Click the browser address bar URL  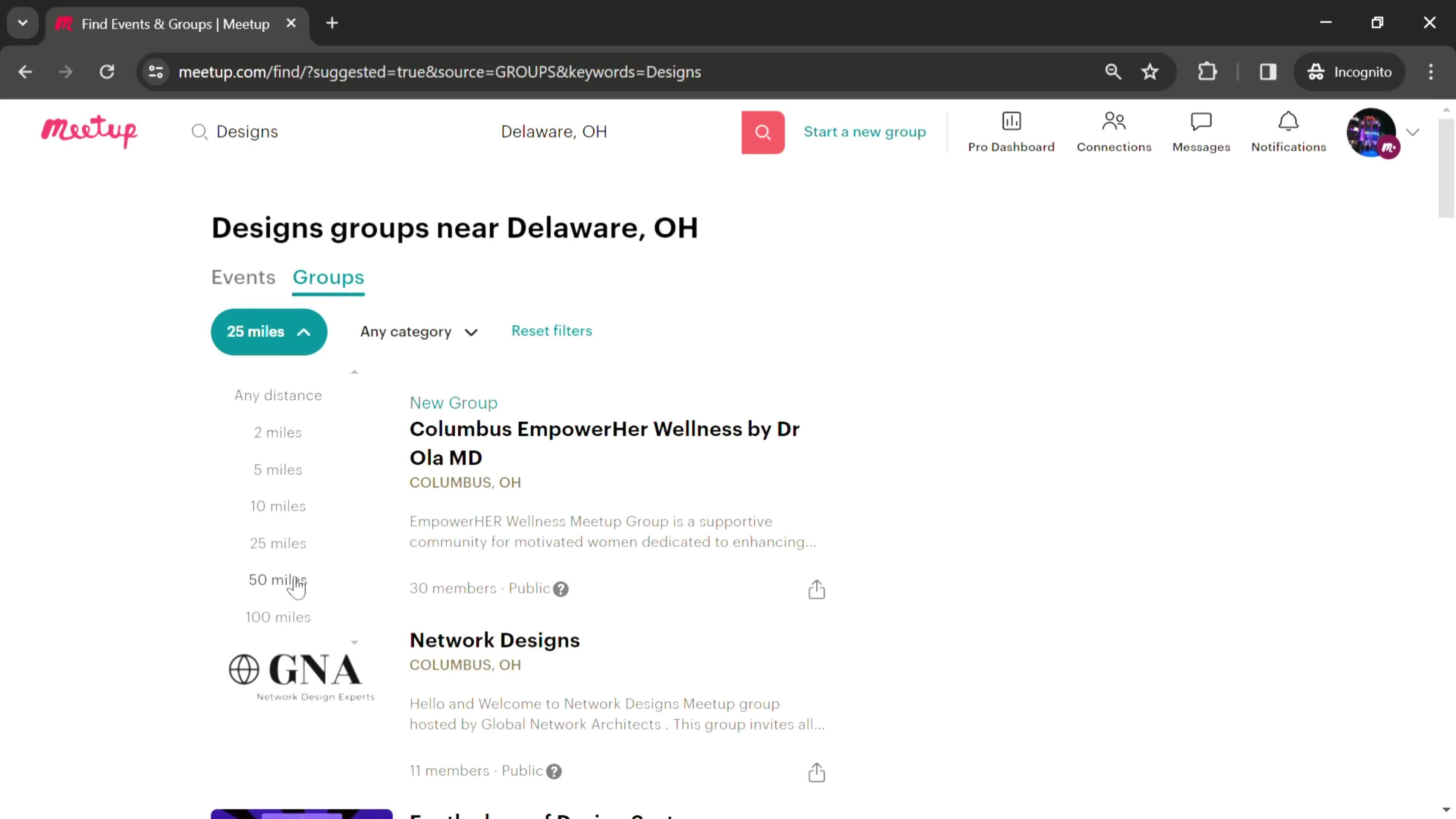tap(439, 72)
